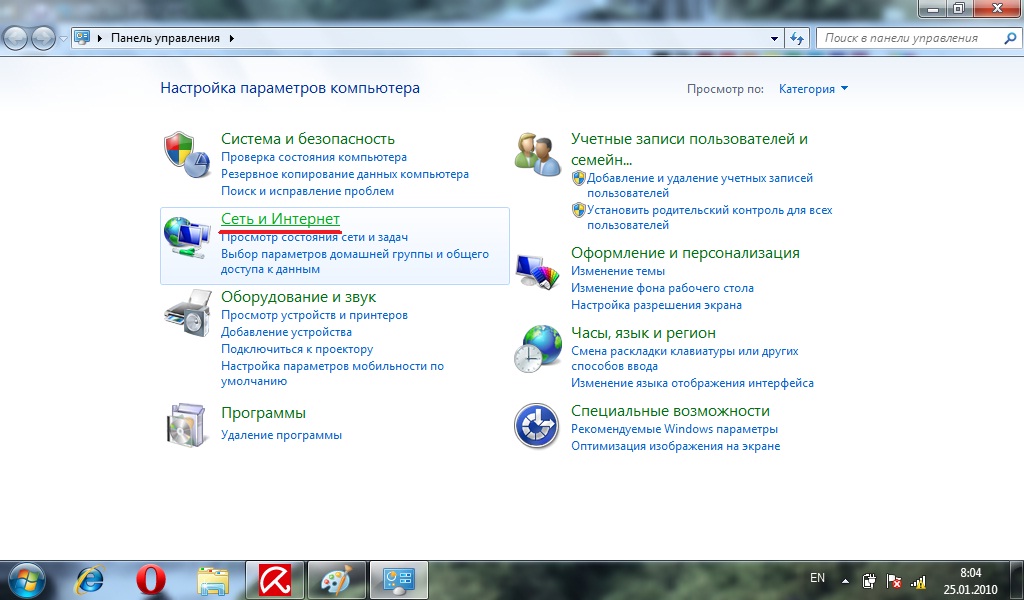The width and height of the screenshot is (1024, 600).
Task: Switch to Paint in the taskbar
Action: click(337, 580)
